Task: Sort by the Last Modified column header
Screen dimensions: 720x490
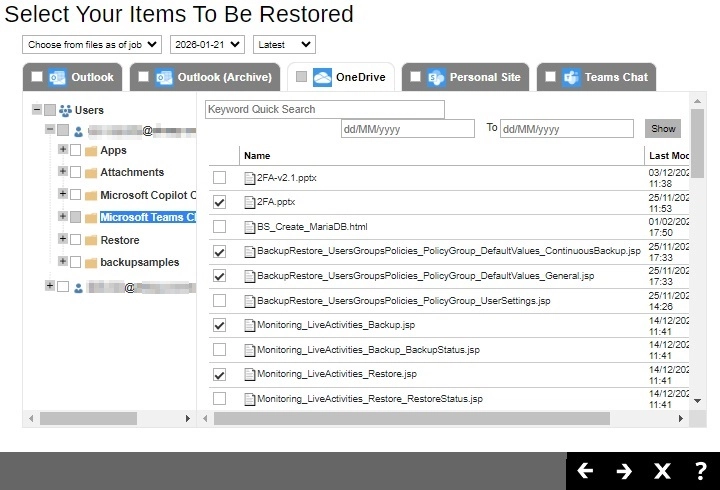Action: (x=669, y=156)
